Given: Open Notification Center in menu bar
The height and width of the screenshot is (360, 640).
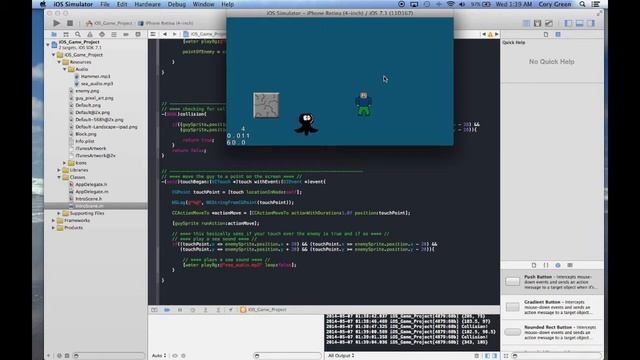Looking at the screenshot, I should [596, 4].
